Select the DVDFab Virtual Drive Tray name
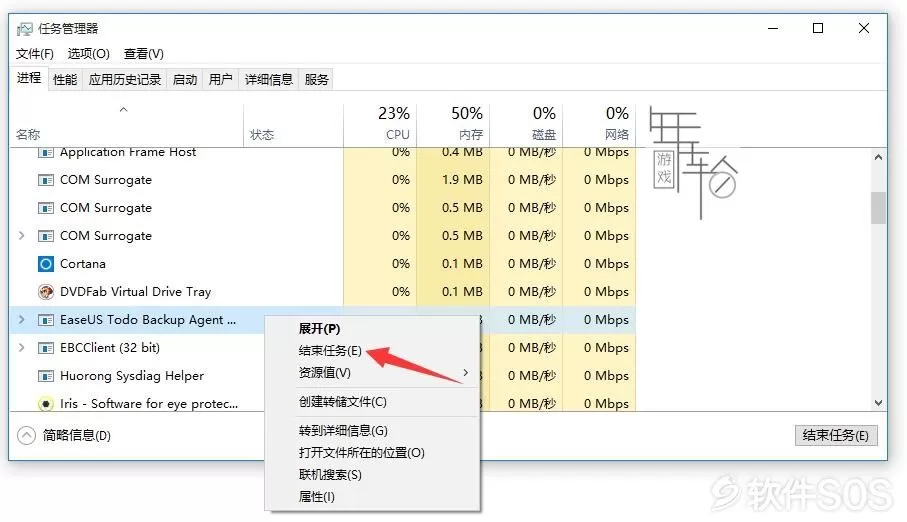Image resolution: width=907 pixels, height=522 pixels. click(135, 292)
